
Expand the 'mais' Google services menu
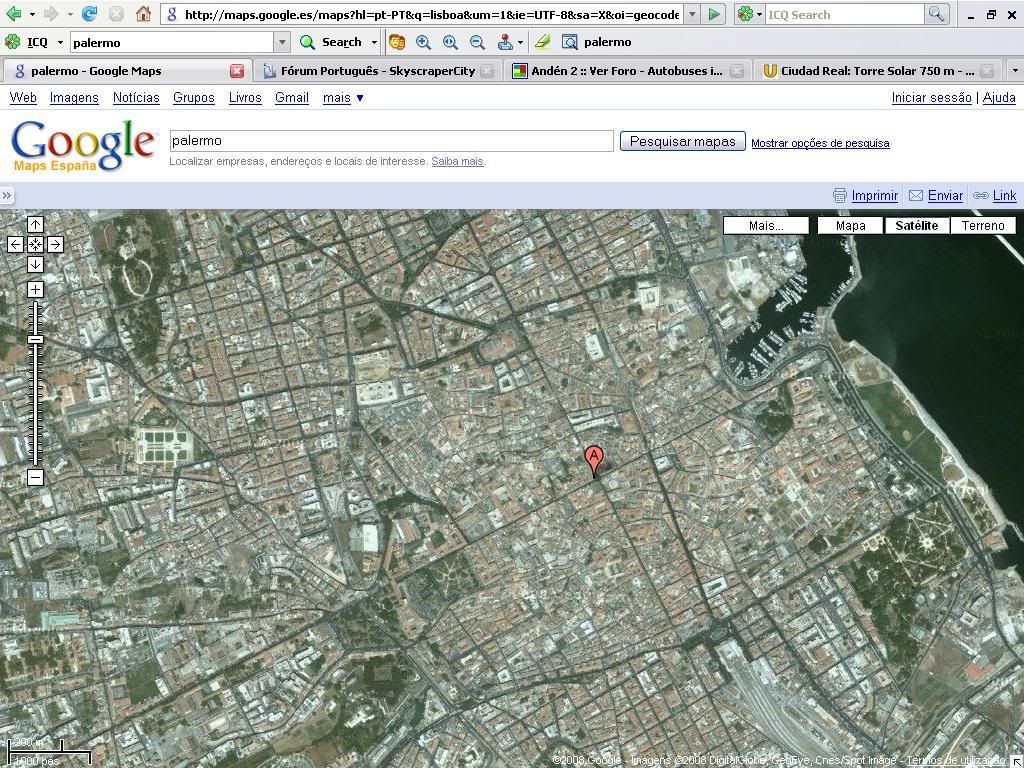click(x=343, y=98)
